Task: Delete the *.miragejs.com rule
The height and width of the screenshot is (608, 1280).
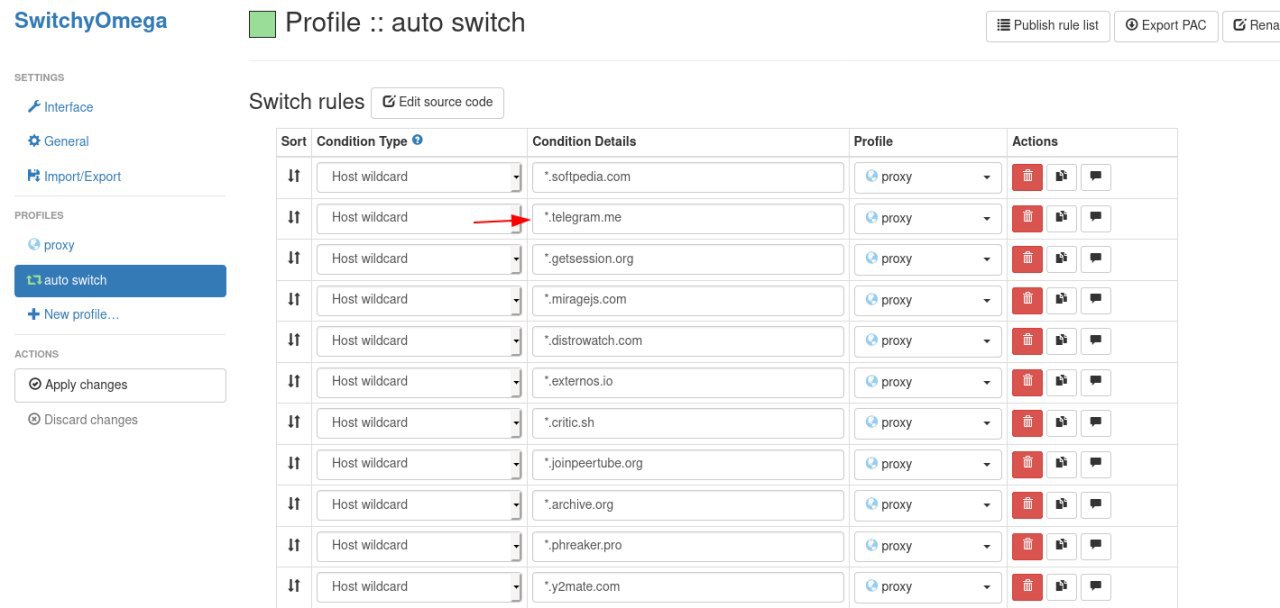Action: point(1027,300)
